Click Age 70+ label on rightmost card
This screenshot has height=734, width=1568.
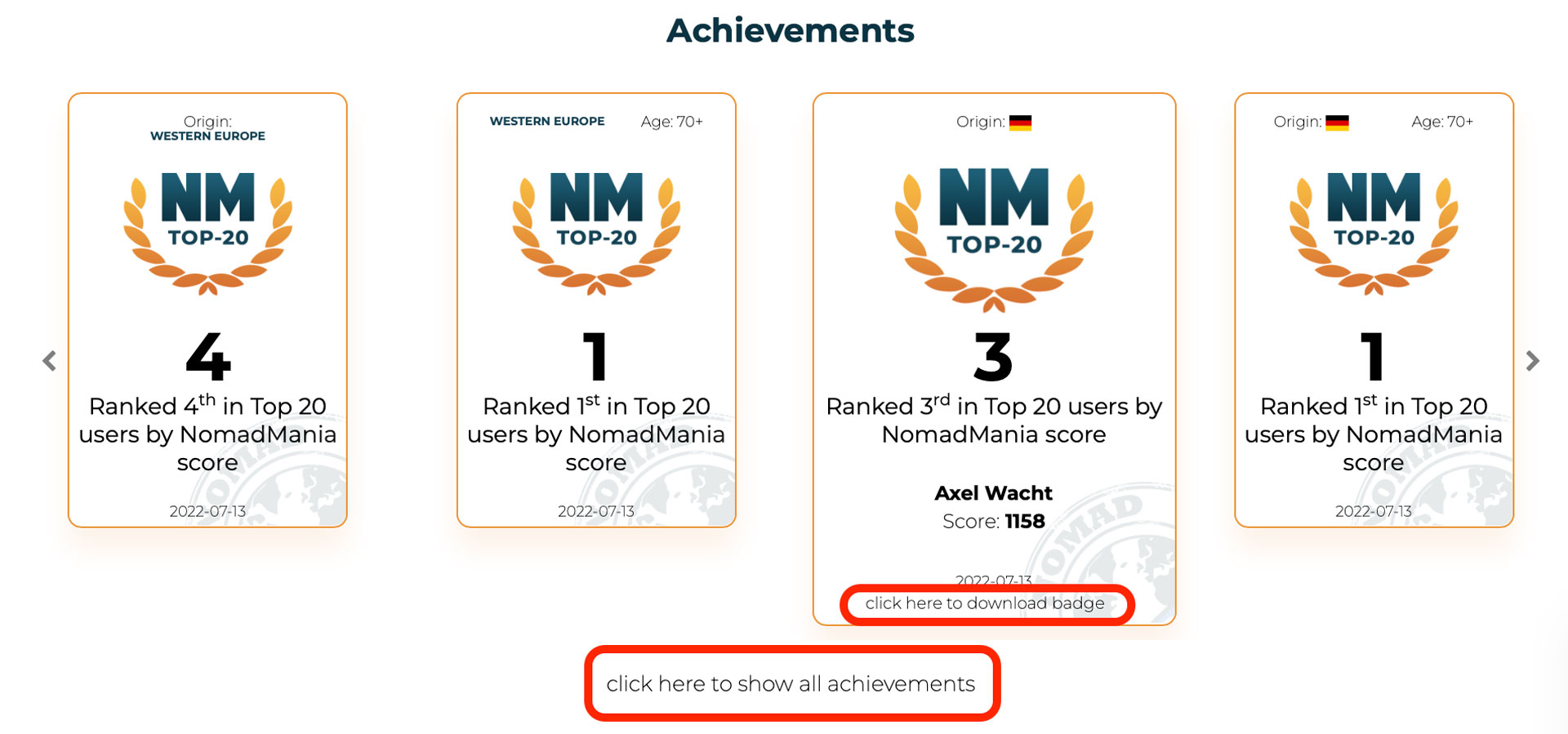[1442, 122]
